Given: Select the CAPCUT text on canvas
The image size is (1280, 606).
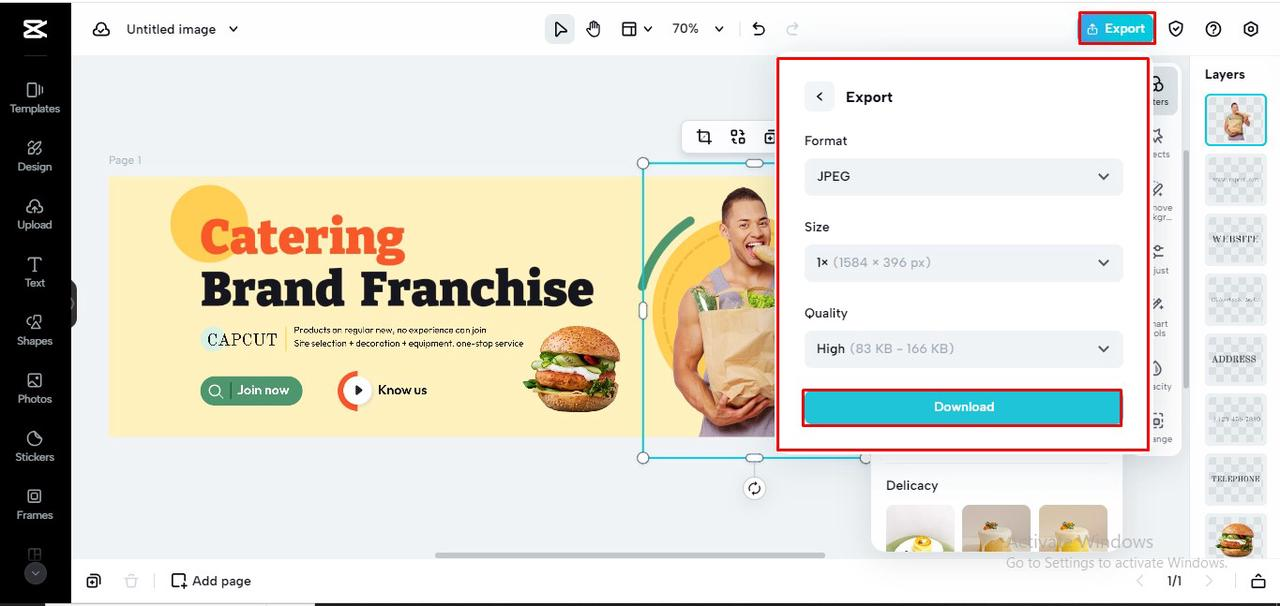Looking at the screenshot, I should 242,340.
